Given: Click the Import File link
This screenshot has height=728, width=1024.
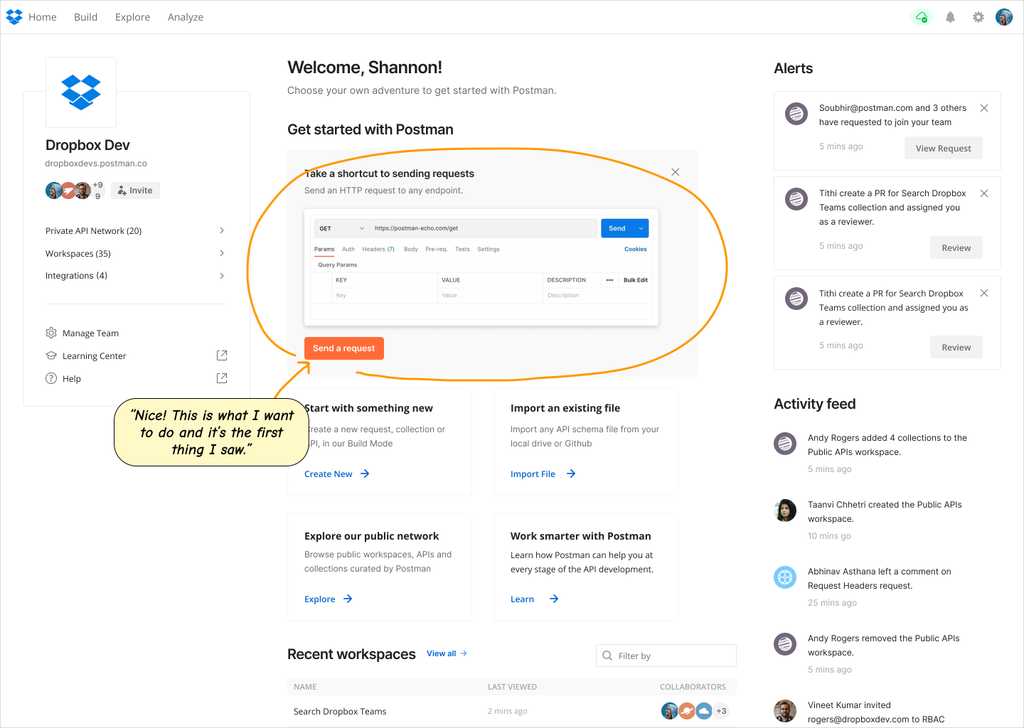Looking at the screenshot, I should click(533, 474).
